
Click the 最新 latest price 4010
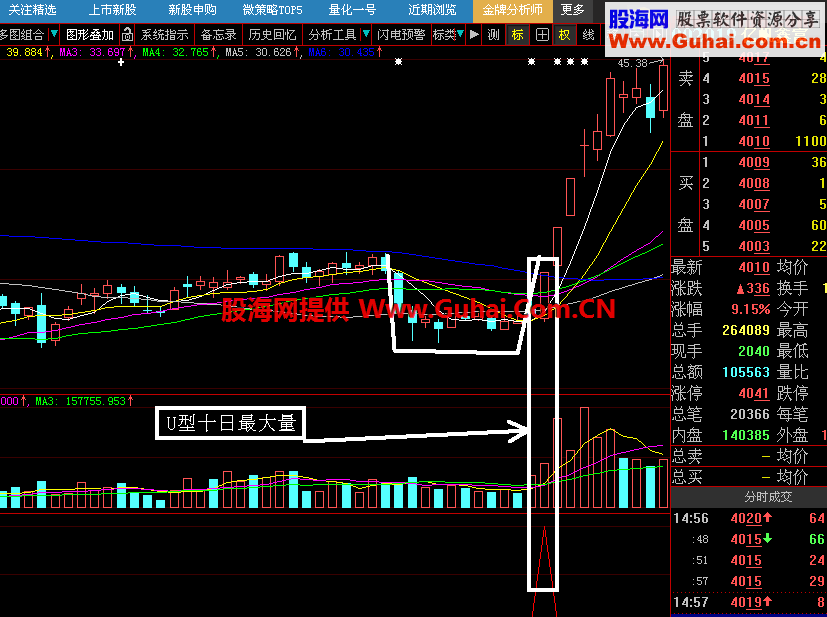[754, 267]
